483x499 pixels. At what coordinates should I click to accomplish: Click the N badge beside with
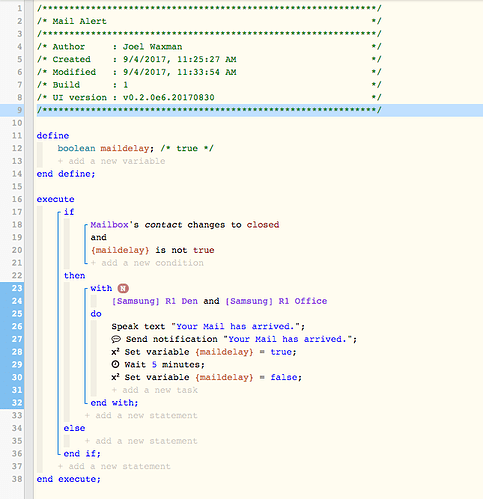click(123, 288)
